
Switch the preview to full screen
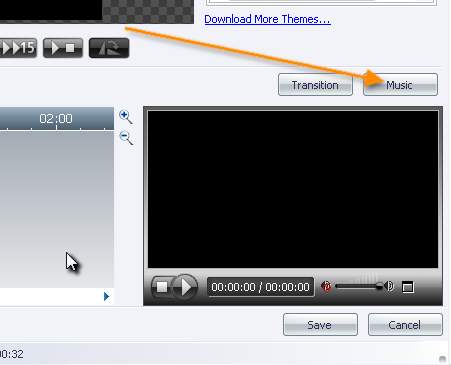(x=408, y=287)
